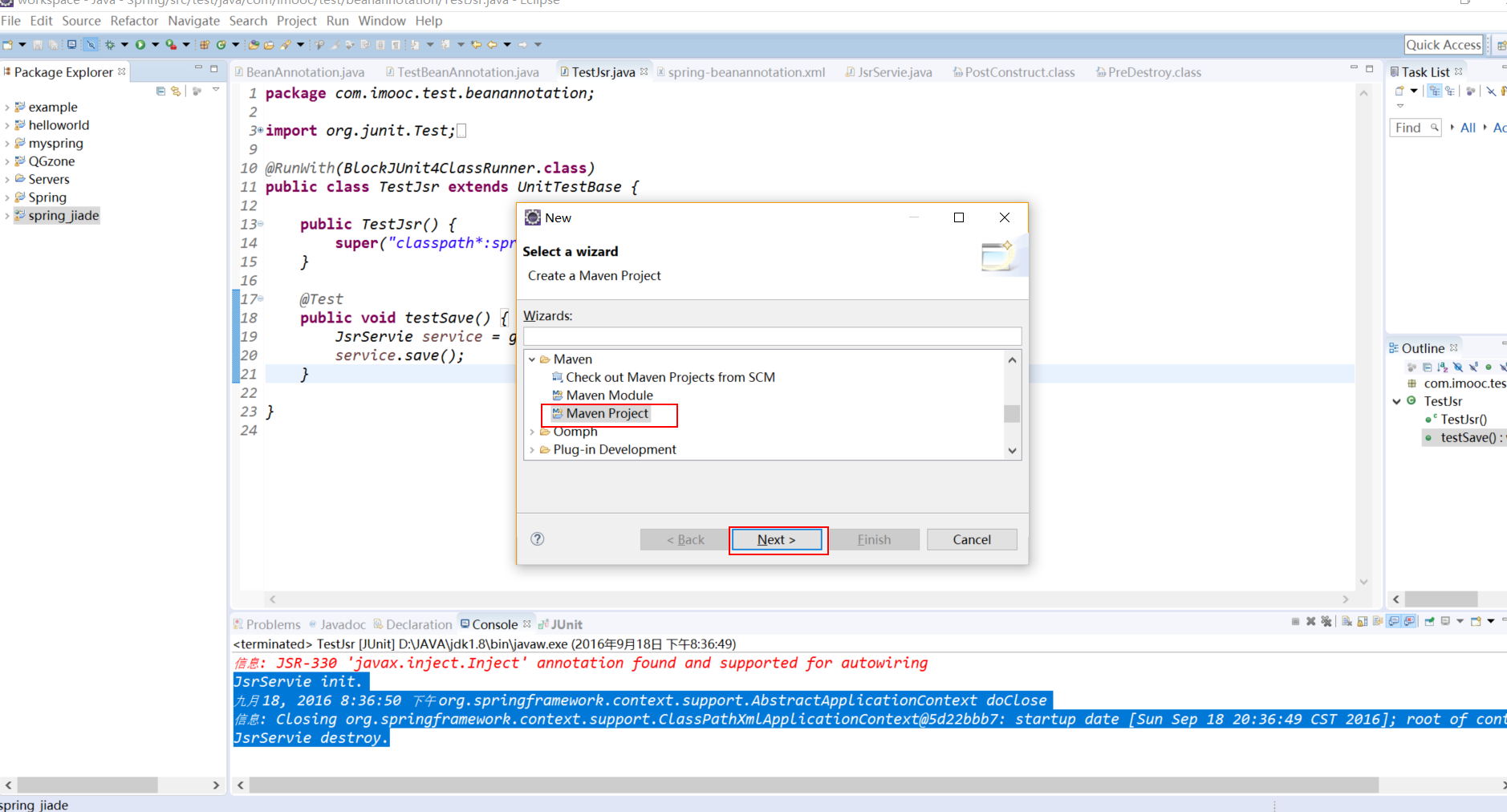Click the Open Type icon
1507x812 pixels.
[254, 45]
